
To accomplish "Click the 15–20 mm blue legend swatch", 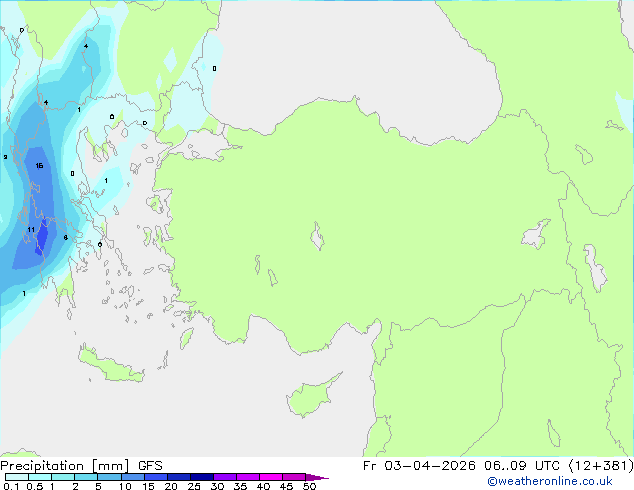I will pos(156,477).
